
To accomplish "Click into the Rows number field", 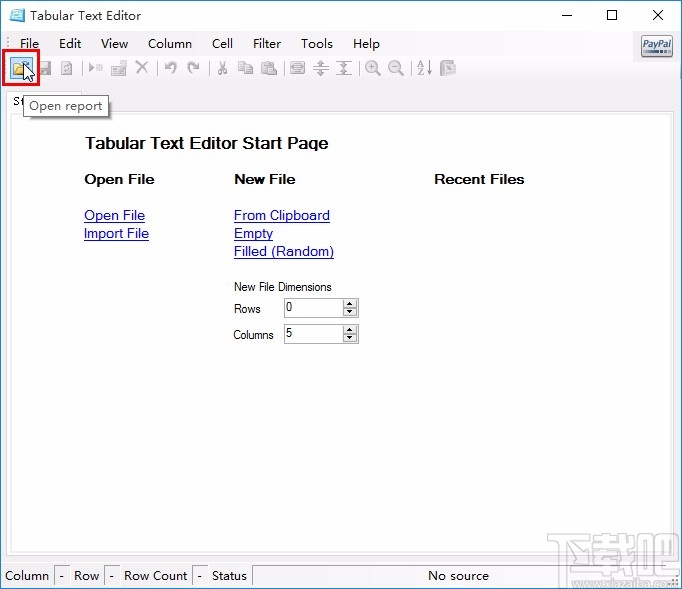I will (313, 308).
